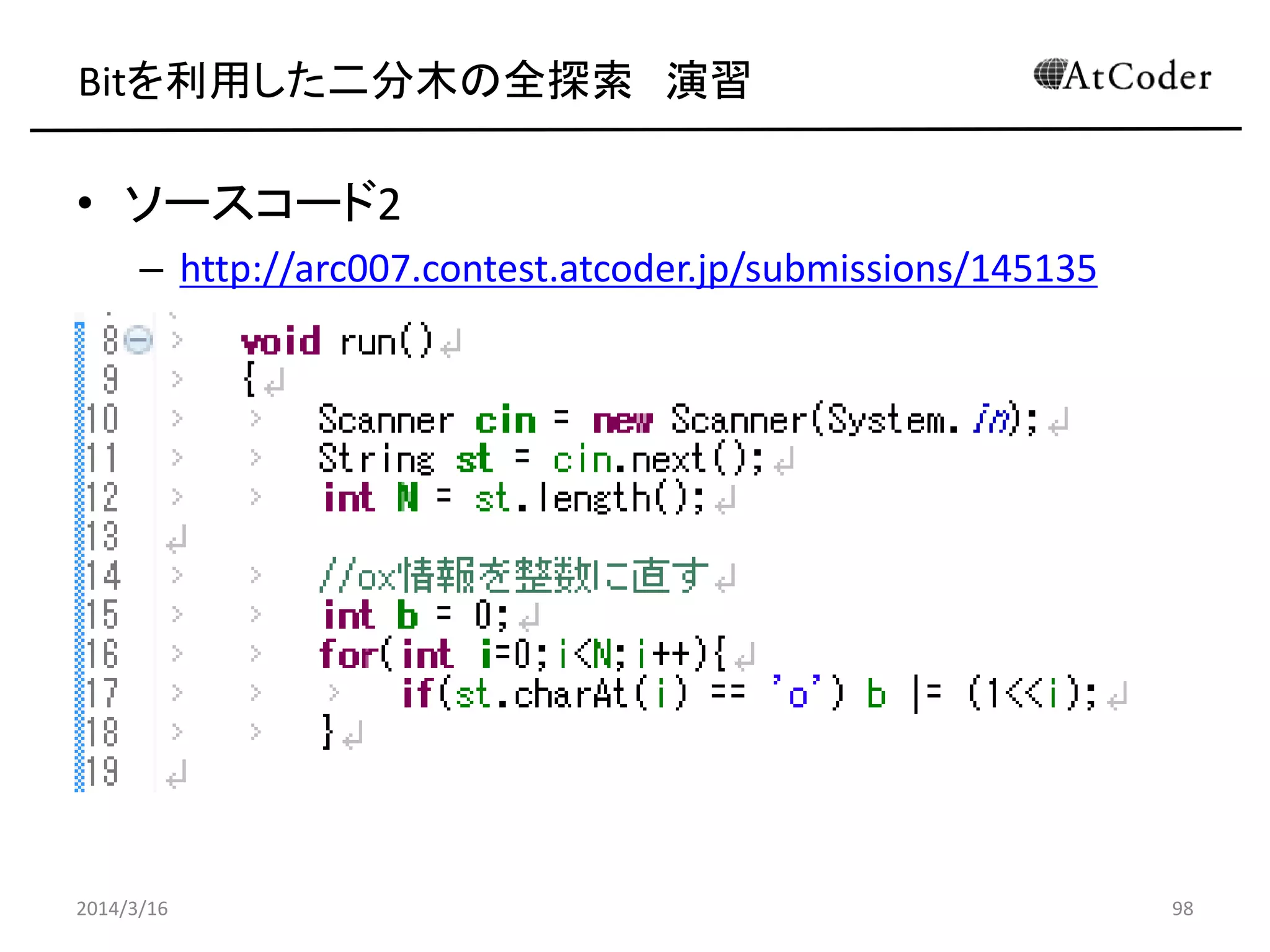
Task: Click the 'if(st.charAt(i) == 'o')' statement
Action: pos(623,693)
